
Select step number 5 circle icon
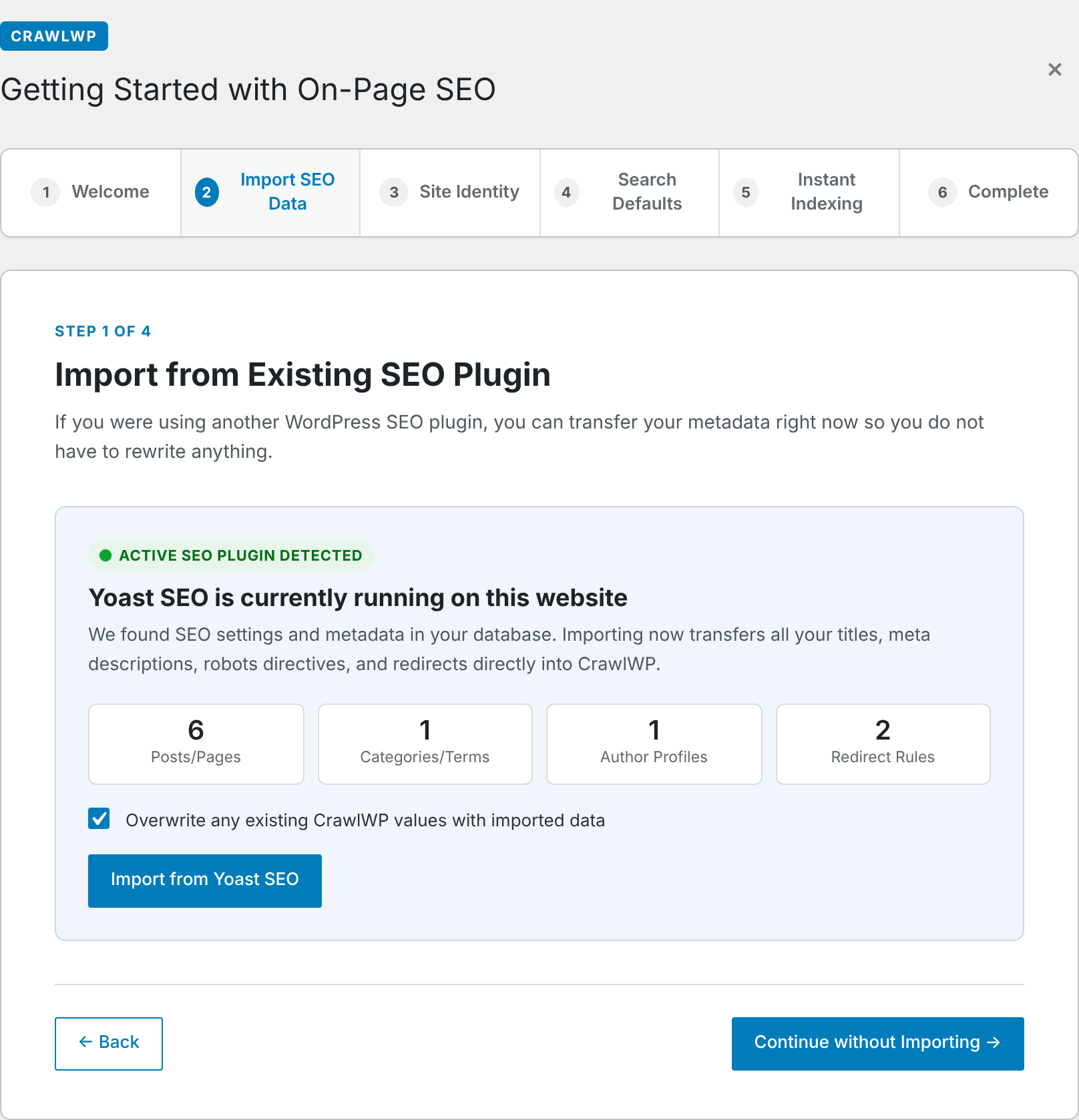point(746,192)
